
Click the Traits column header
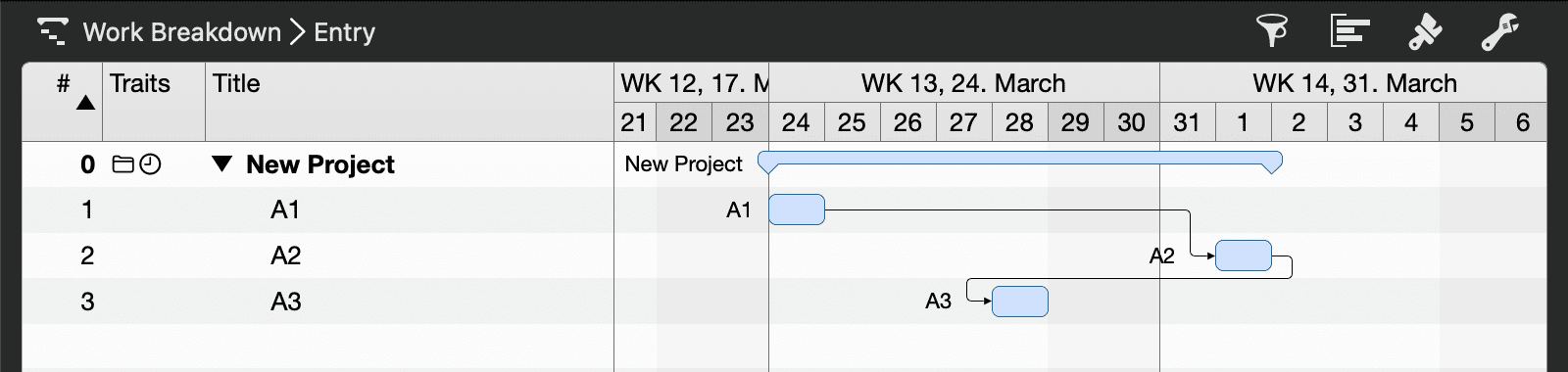(154, 102)
